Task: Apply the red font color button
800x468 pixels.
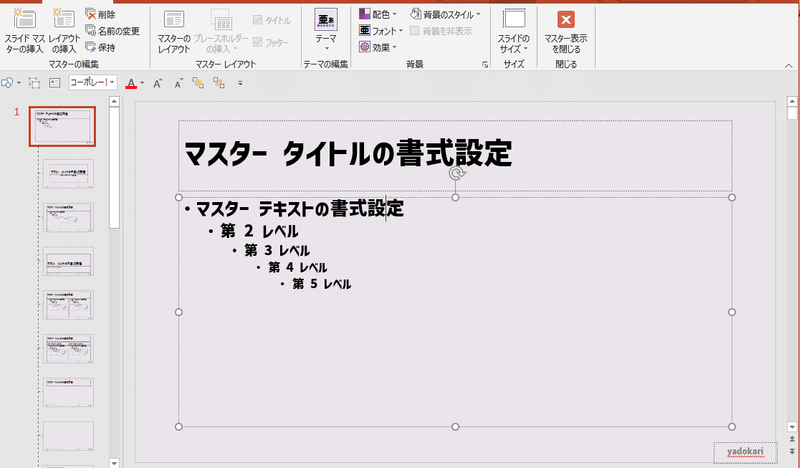Action: [x=131, y=83]
